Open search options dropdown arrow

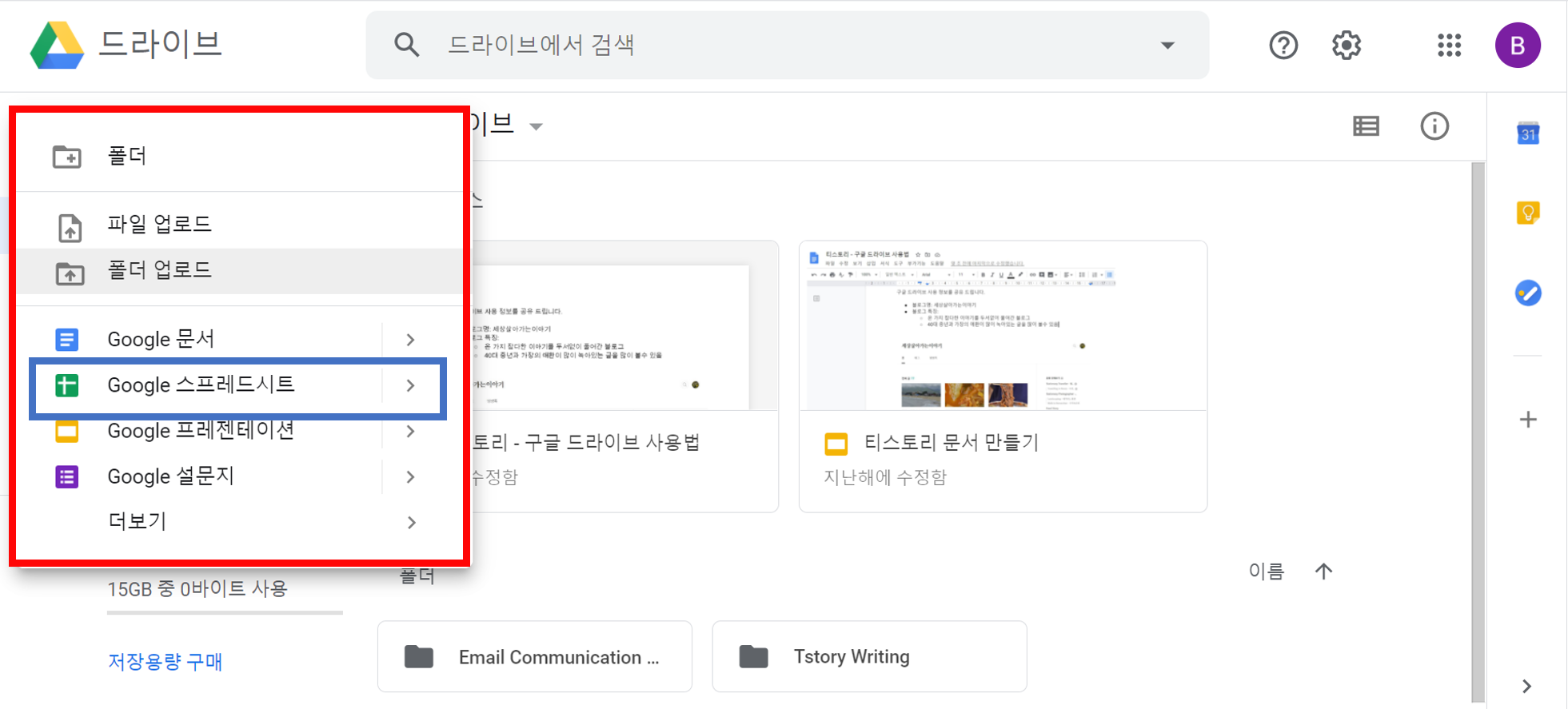click(1167, 46)
